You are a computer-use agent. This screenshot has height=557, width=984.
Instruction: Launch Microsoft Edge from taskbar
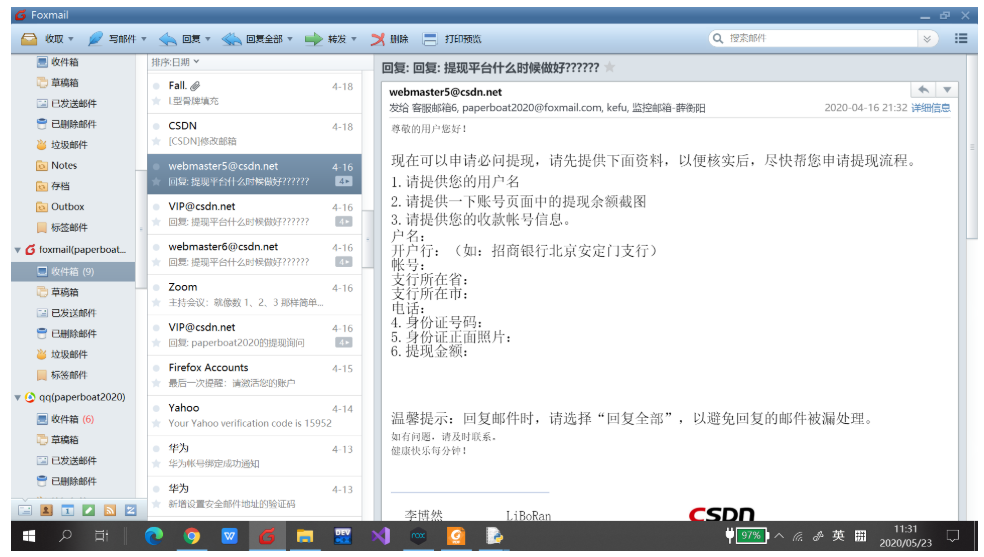click(x=154, y=536)
